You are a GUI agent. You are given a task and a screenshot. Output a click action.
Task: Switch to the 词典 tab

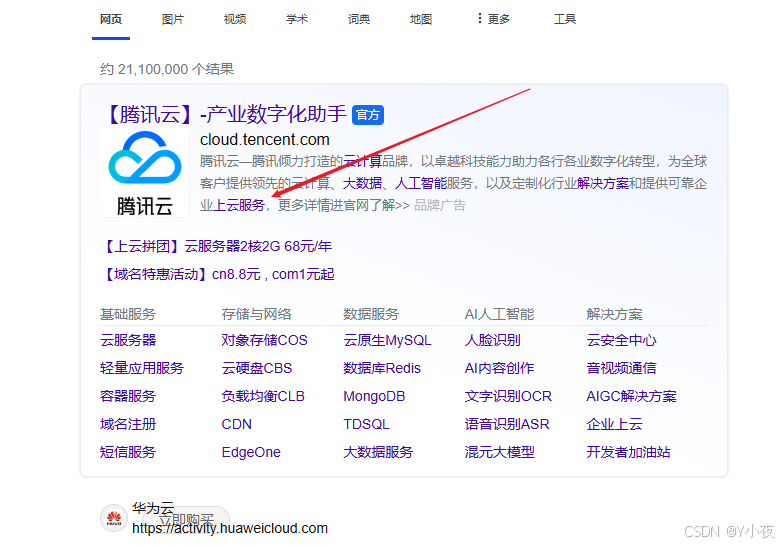(x=359, y=19)
